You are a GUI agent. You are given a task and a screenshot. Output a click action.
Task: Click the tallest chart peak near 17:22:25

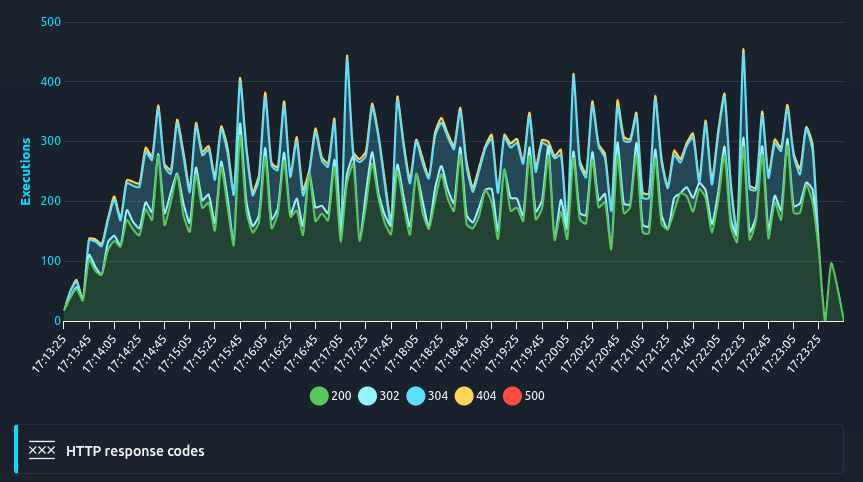coord(743,50)
